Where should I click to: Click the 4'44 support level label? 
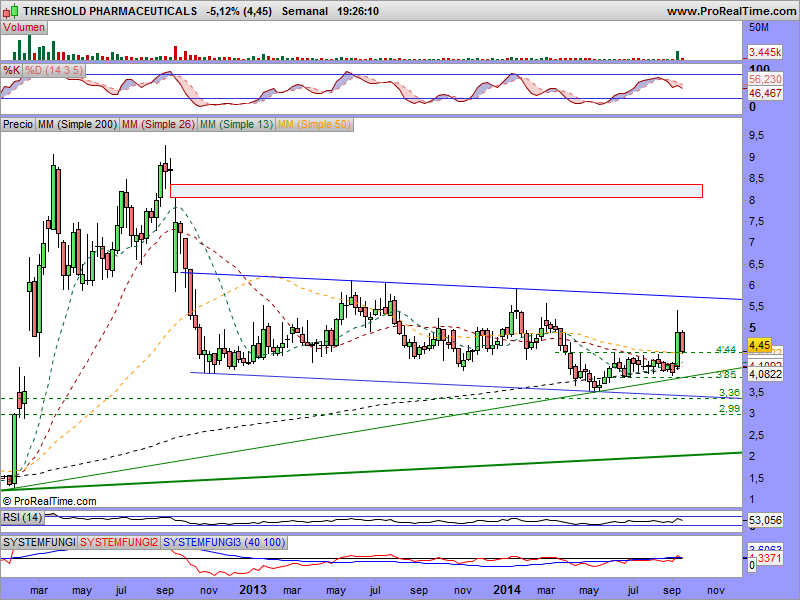click(726, 350)
